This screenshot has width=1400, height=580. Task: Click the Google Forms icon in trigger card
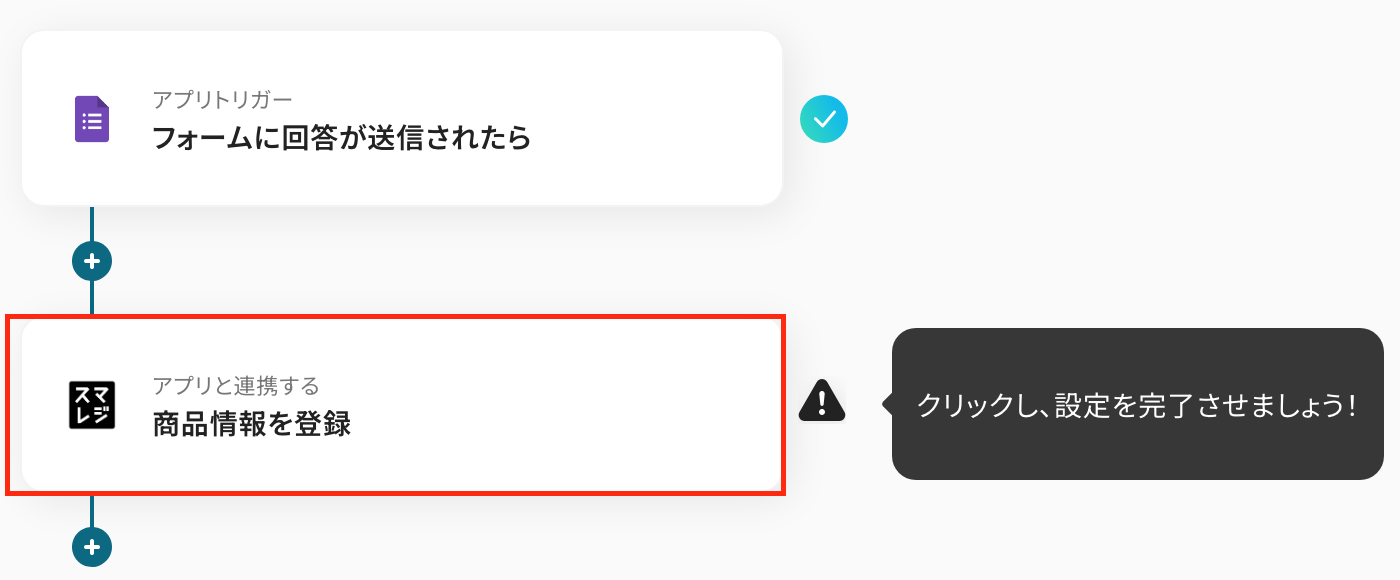[x=92, y=120]
